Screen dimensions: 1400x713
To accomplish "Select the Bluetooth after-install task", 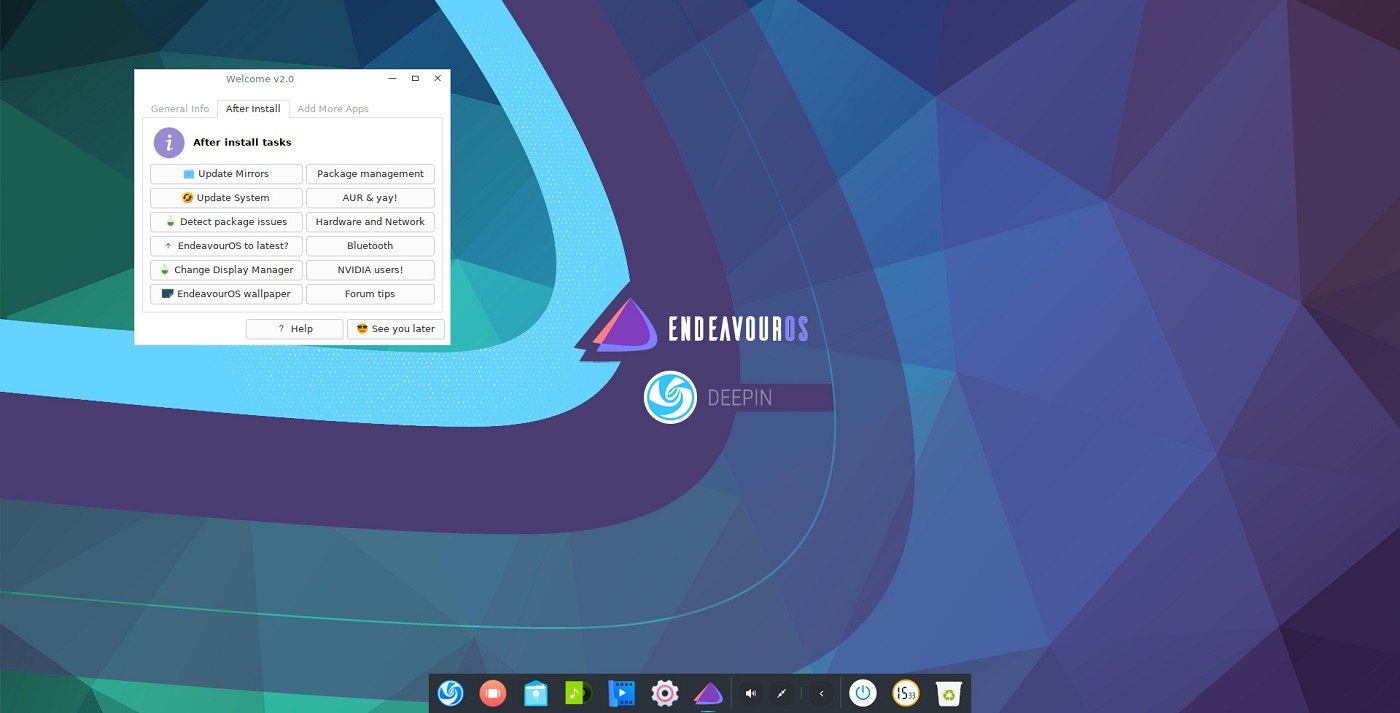I will [370, 245].
